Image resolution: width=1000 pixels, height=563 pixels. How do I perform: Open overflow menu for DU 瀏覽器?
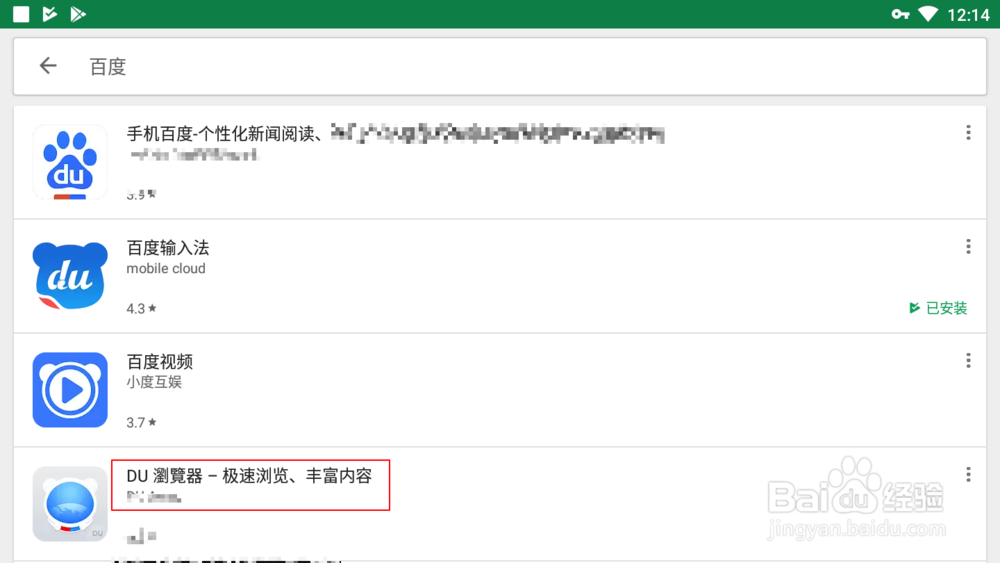968,474
